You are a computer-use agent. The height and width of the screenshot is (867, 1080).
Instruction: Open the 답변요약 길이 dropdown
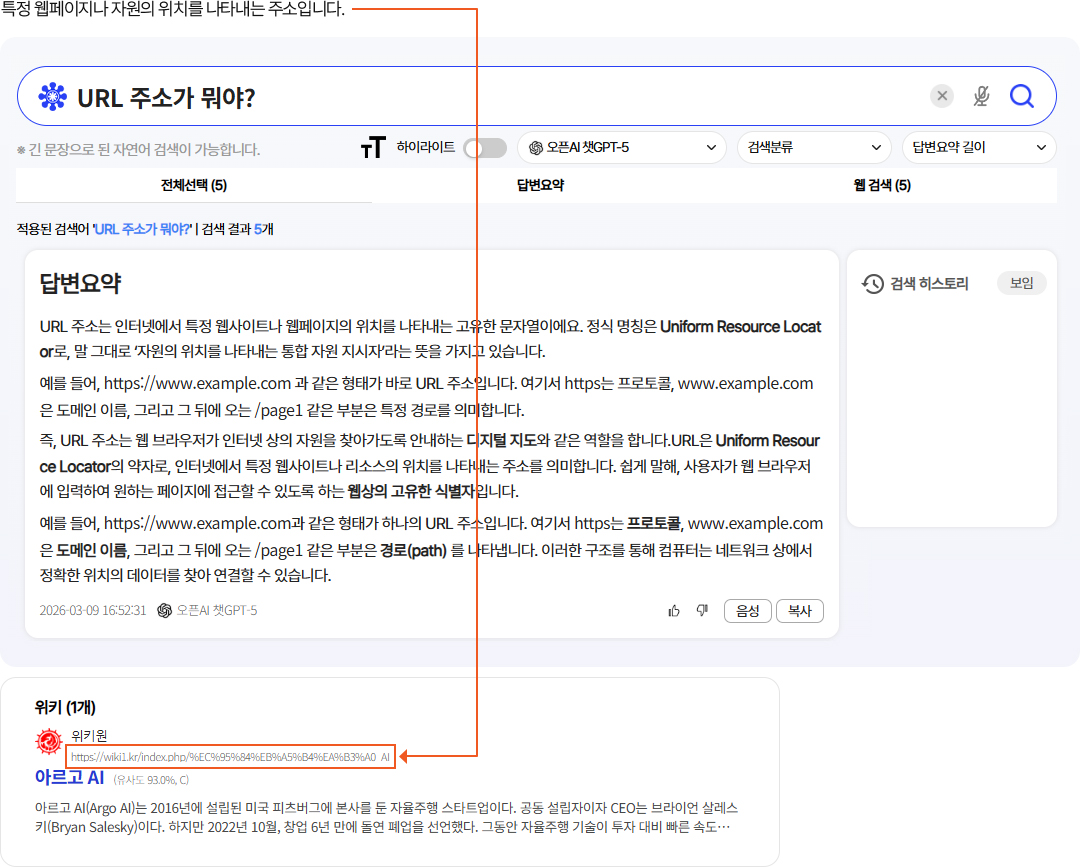(978, 148)
